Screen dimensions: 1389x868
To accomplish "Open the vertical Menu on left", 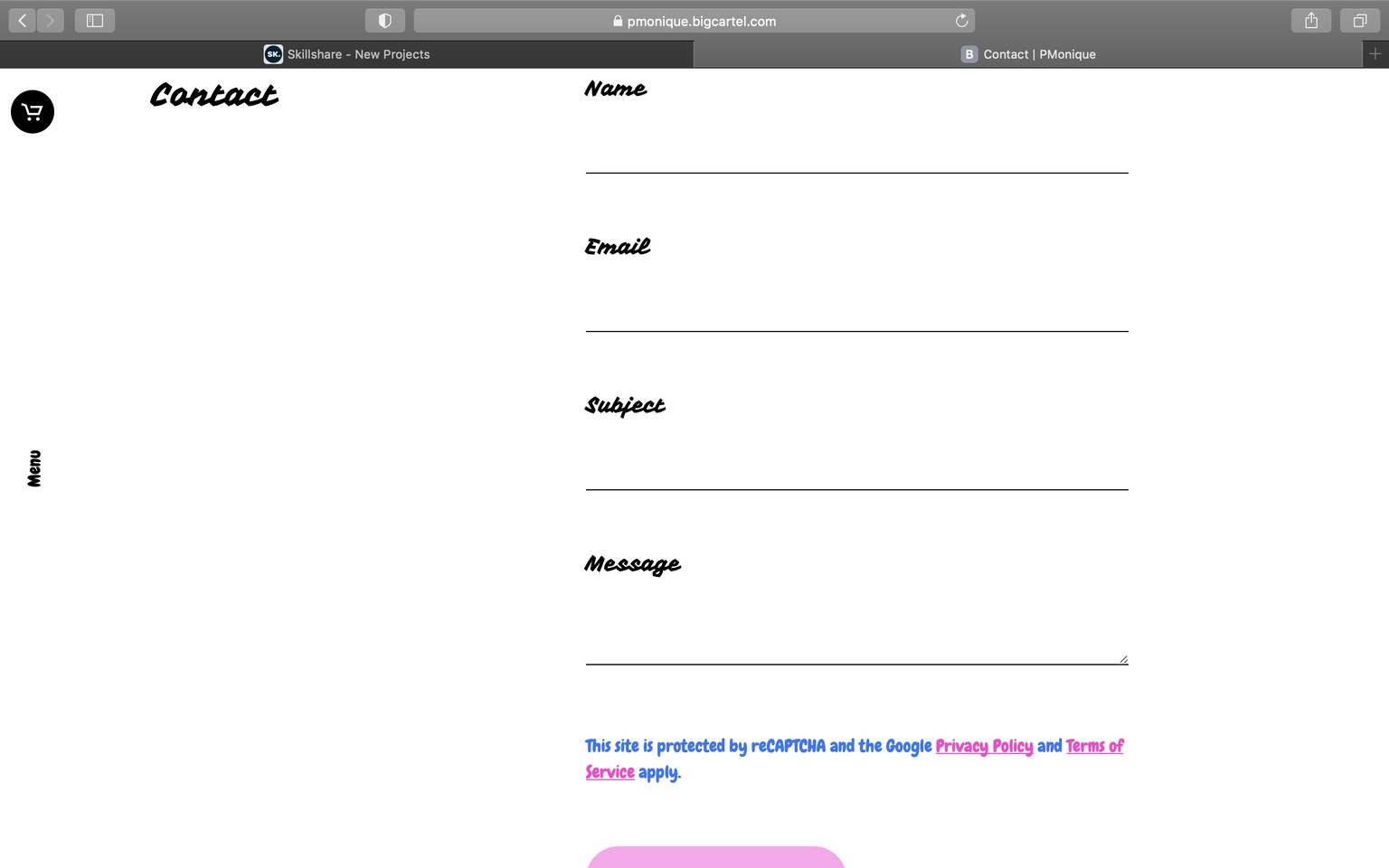I will tap(34, 468).
